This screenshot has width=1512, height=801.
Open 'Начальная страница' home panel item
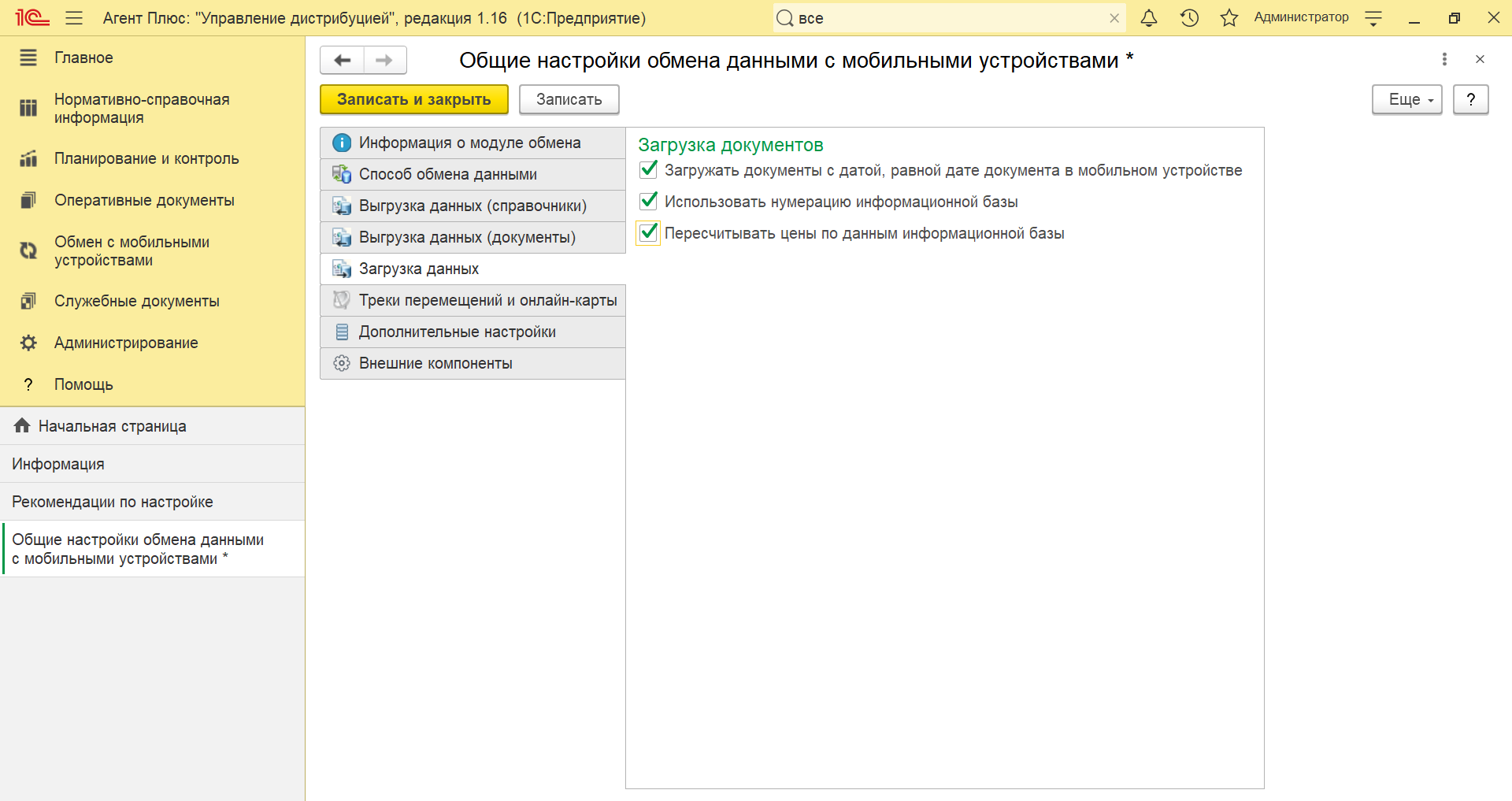tap(112, 426)
